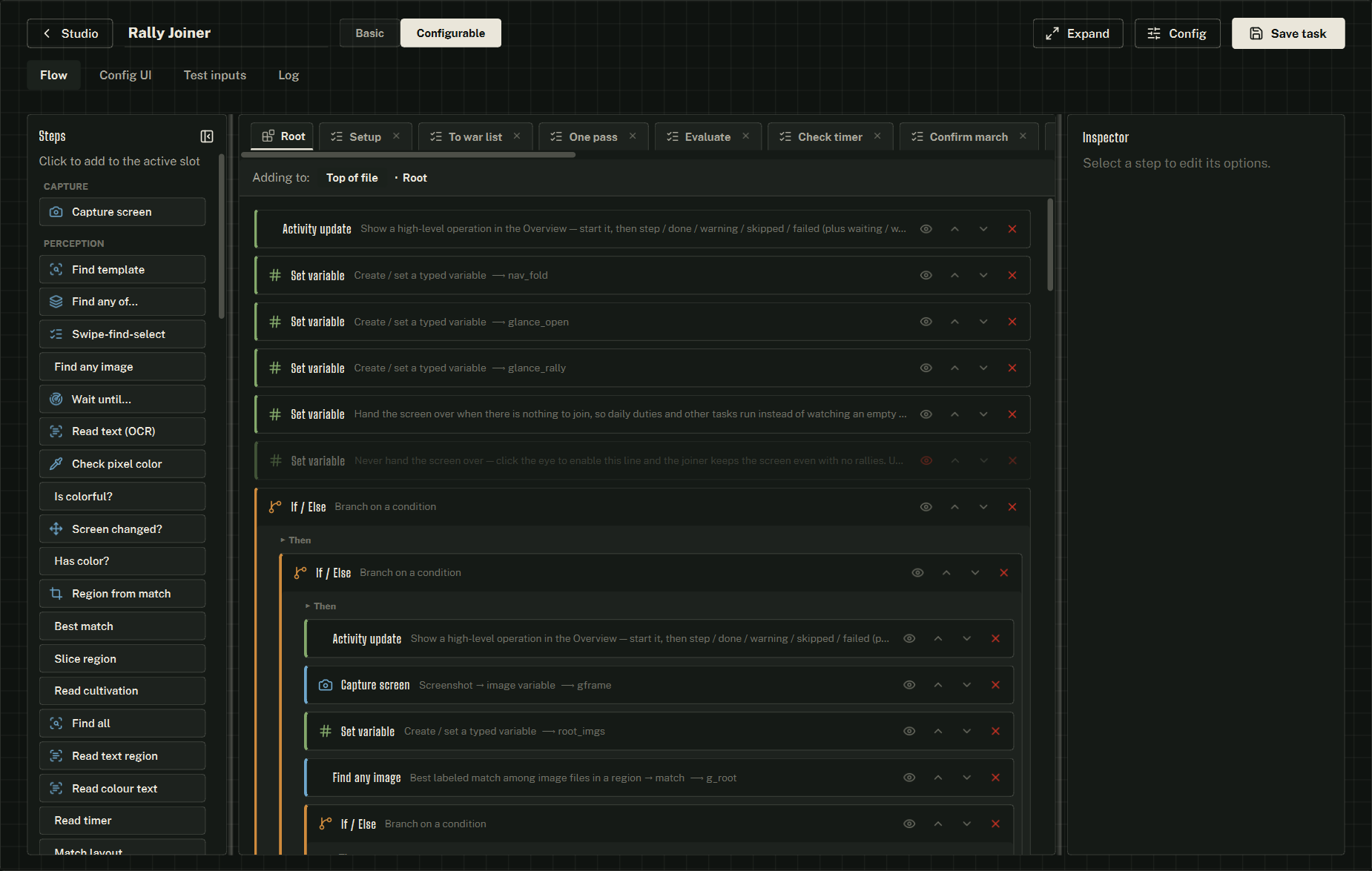Image resolution: width=1372 pixels, height=871 pixels.
Task: Remove the Capture screen gframe step
Action: tap(995, 685)
